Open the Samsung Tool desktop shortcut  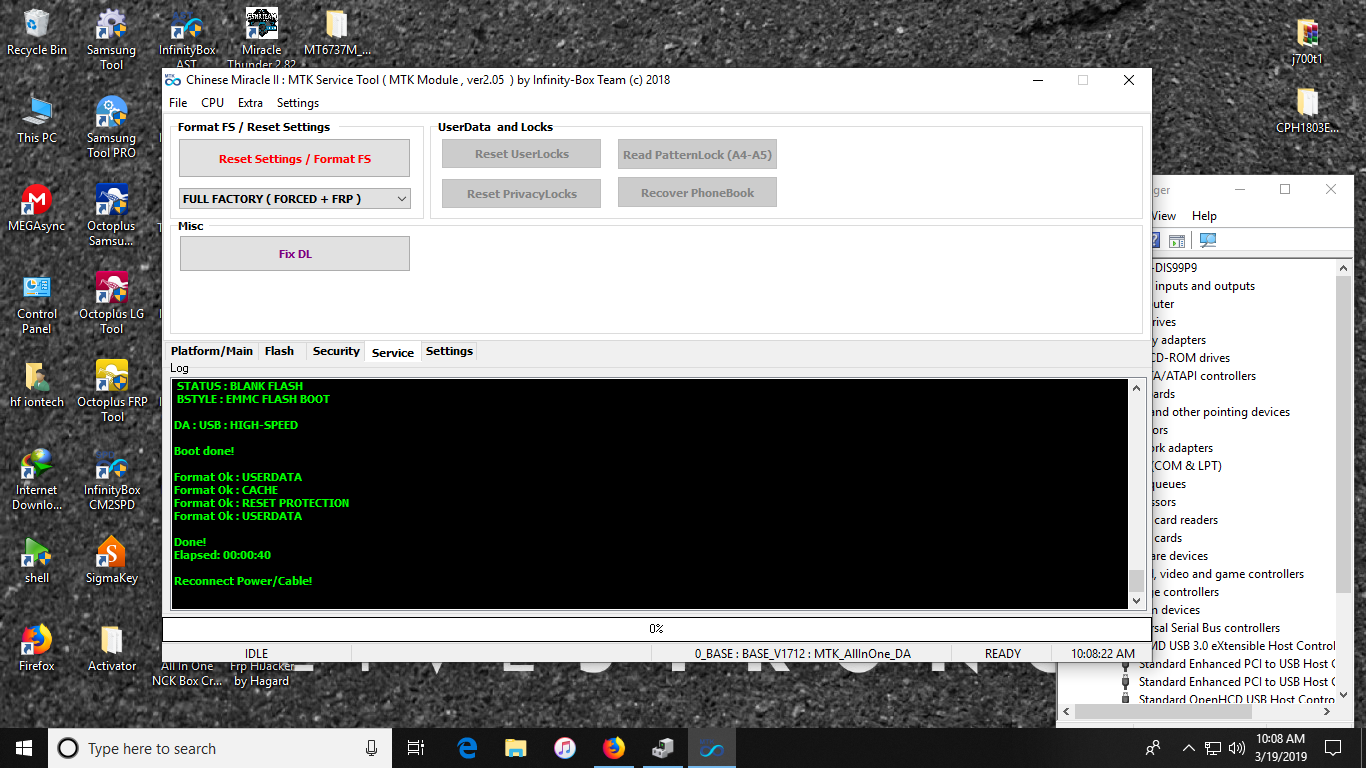(x=111, y=40)
